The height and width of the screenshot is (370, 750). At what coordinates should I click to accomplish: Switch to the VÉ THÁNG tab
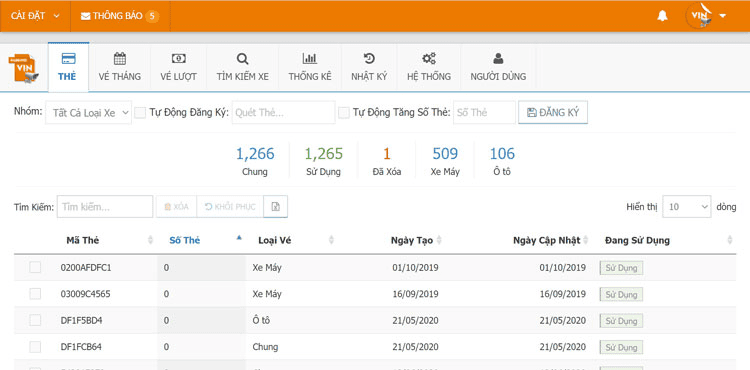coord(120,67)
